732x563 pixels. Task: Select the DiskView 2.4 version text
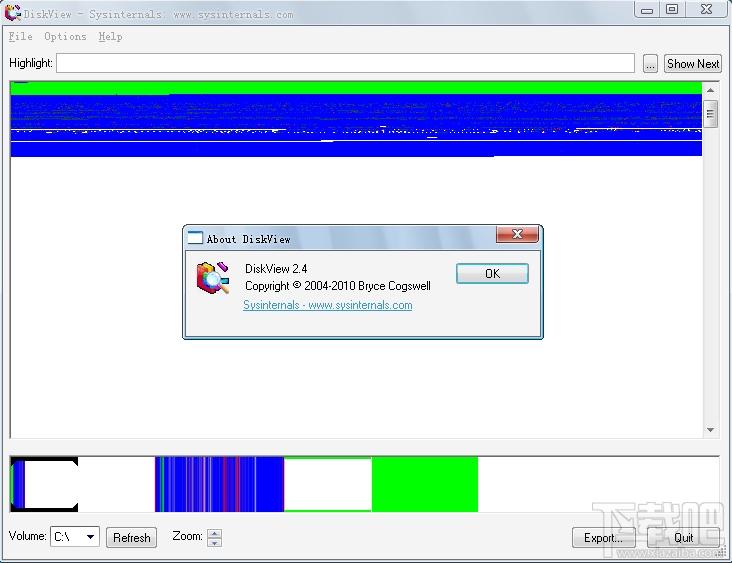[276, 268]
